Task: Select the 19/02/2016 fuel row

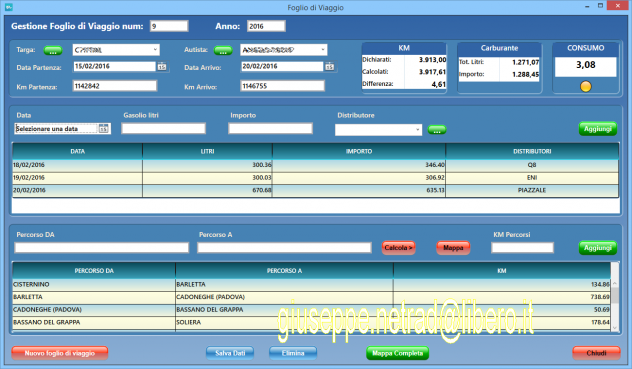Action: [x=315, y=177]
